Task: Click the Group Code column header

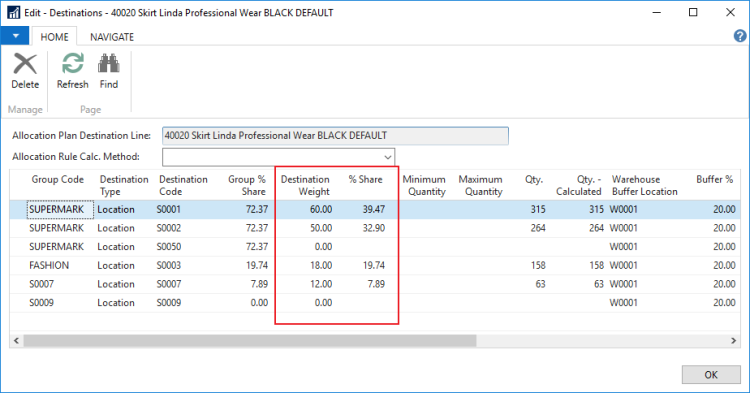Action: tap(57, 180)
